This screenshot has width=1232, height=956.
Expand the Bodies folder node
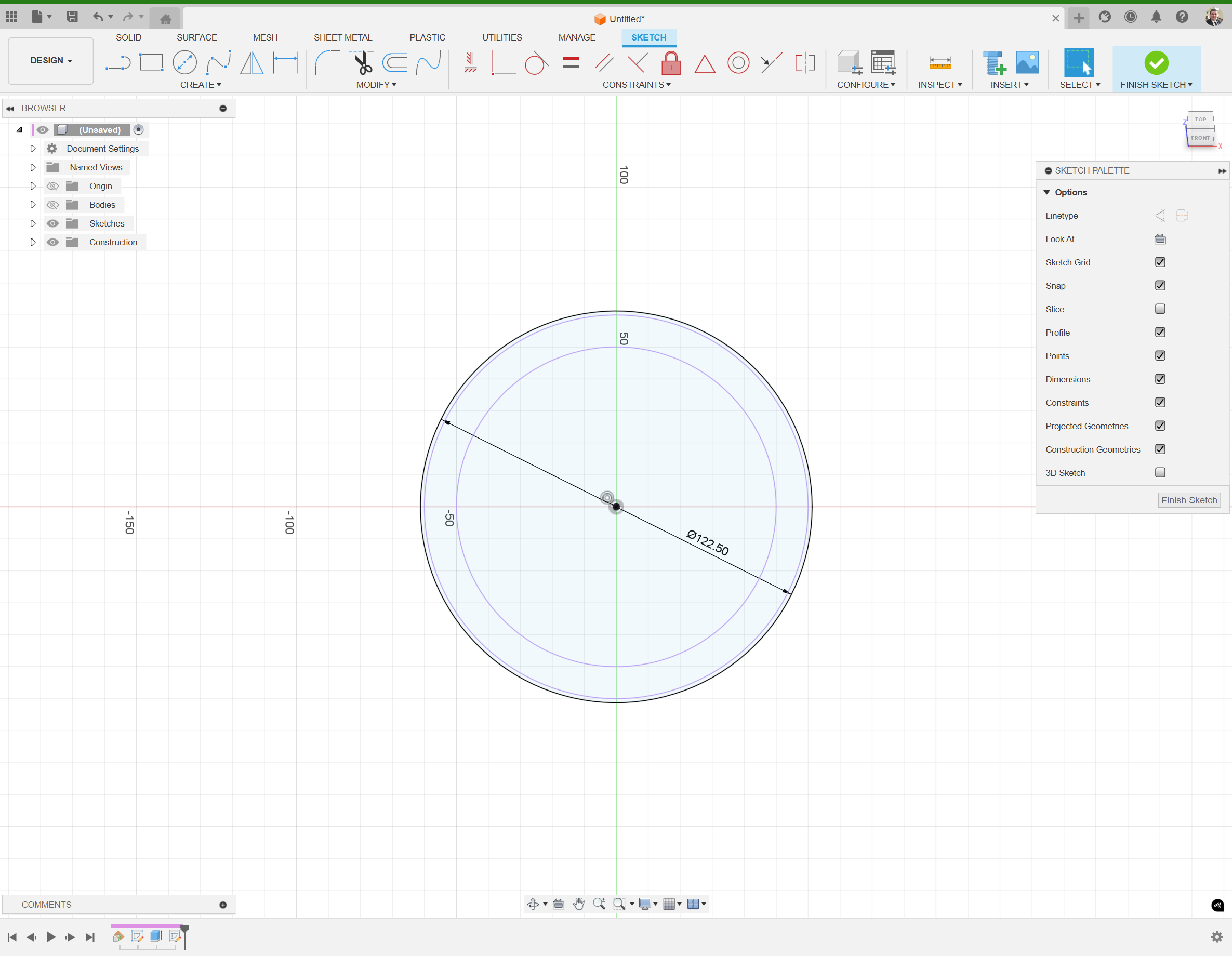pos(33,205)
